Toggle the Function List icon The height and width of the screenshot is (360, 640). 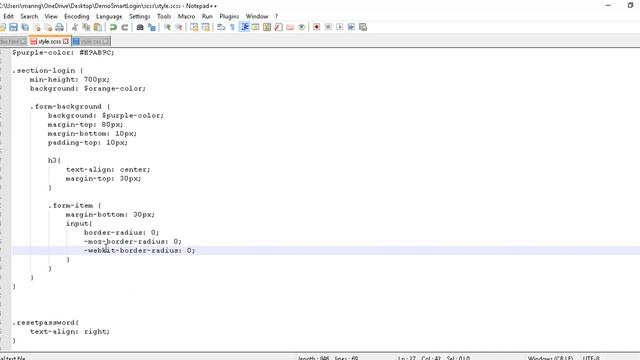point(278,27)
